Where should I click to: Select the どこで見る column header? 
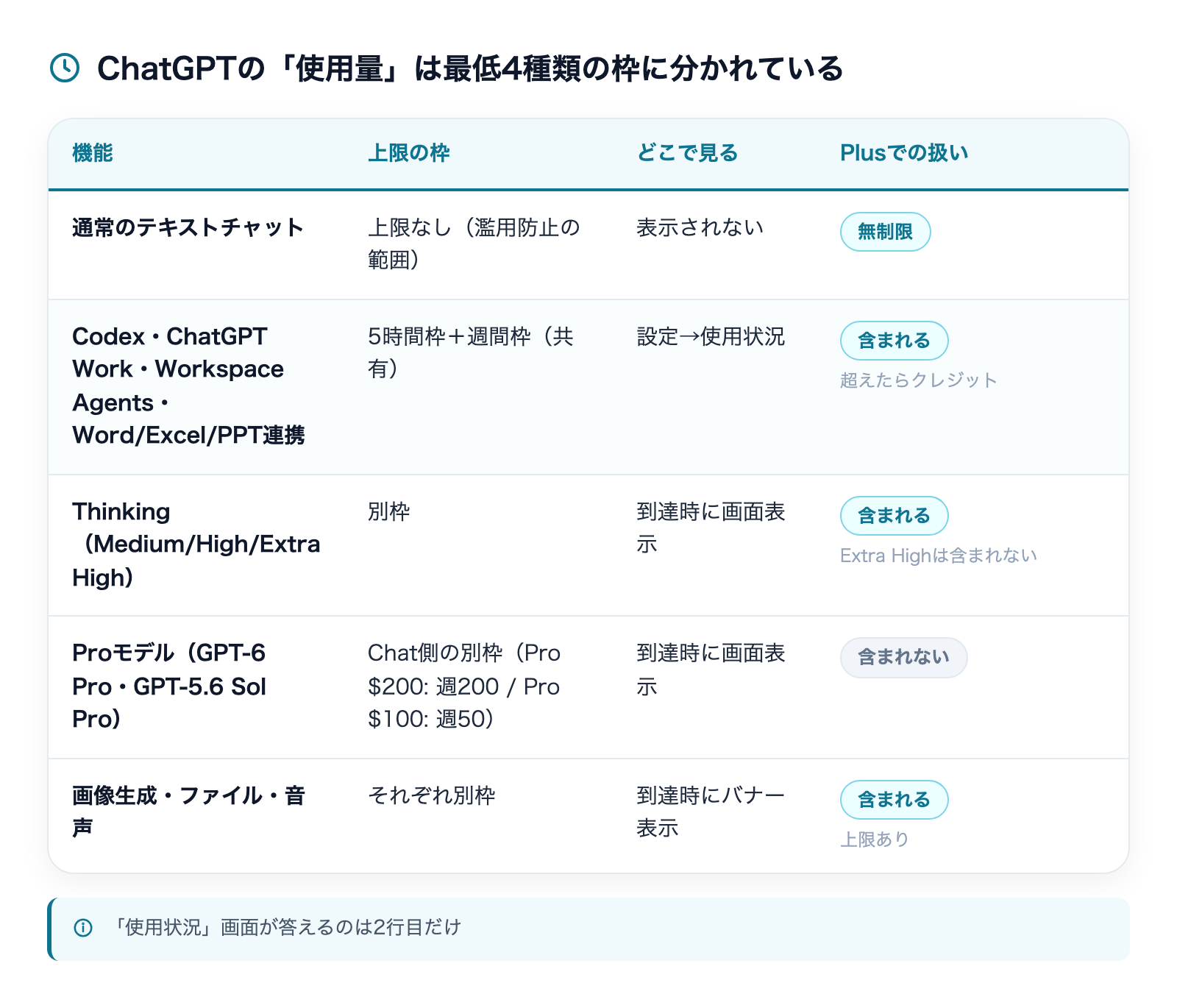(x=687, y=153)
